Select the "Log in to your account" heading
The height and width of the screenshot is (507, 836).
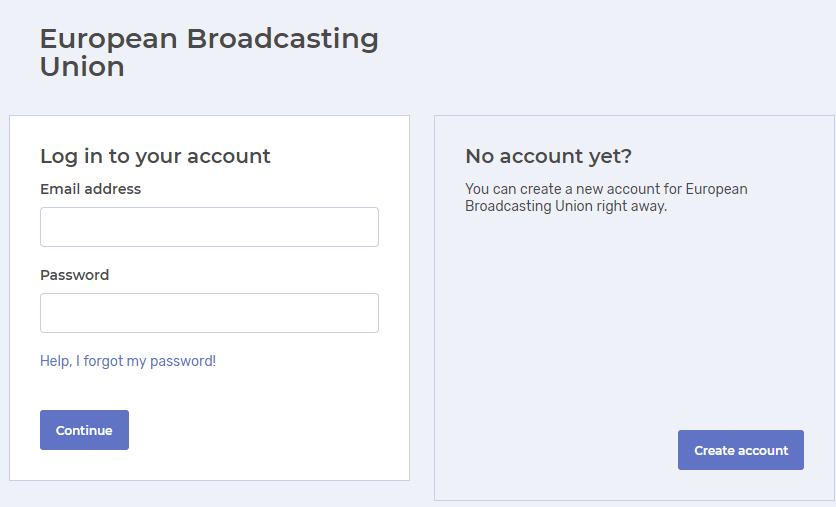pyautogui.click(x=155, y=156)
